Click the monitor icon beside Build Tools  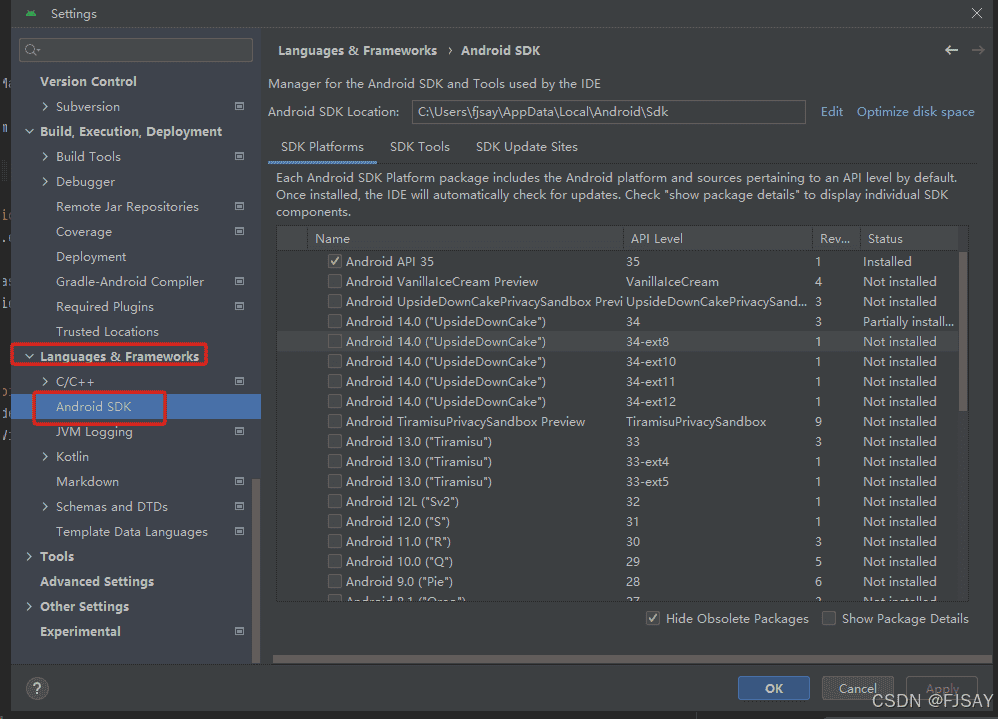pos(238,156)
